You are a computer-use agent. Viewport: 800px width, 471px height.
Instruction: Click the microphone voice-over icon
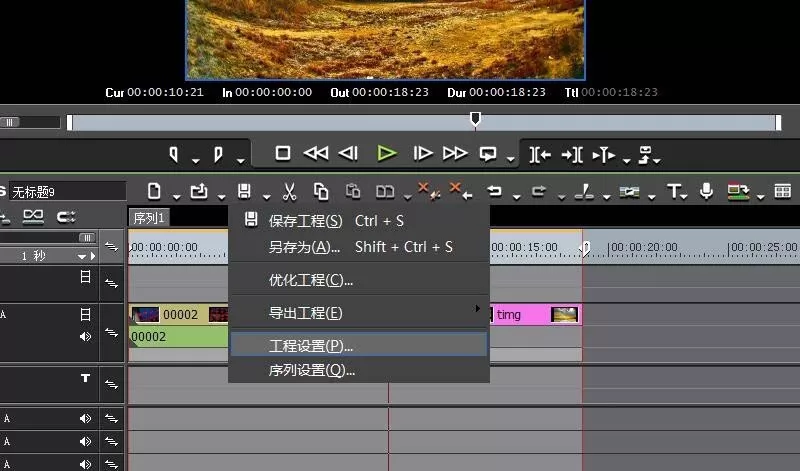707,191
